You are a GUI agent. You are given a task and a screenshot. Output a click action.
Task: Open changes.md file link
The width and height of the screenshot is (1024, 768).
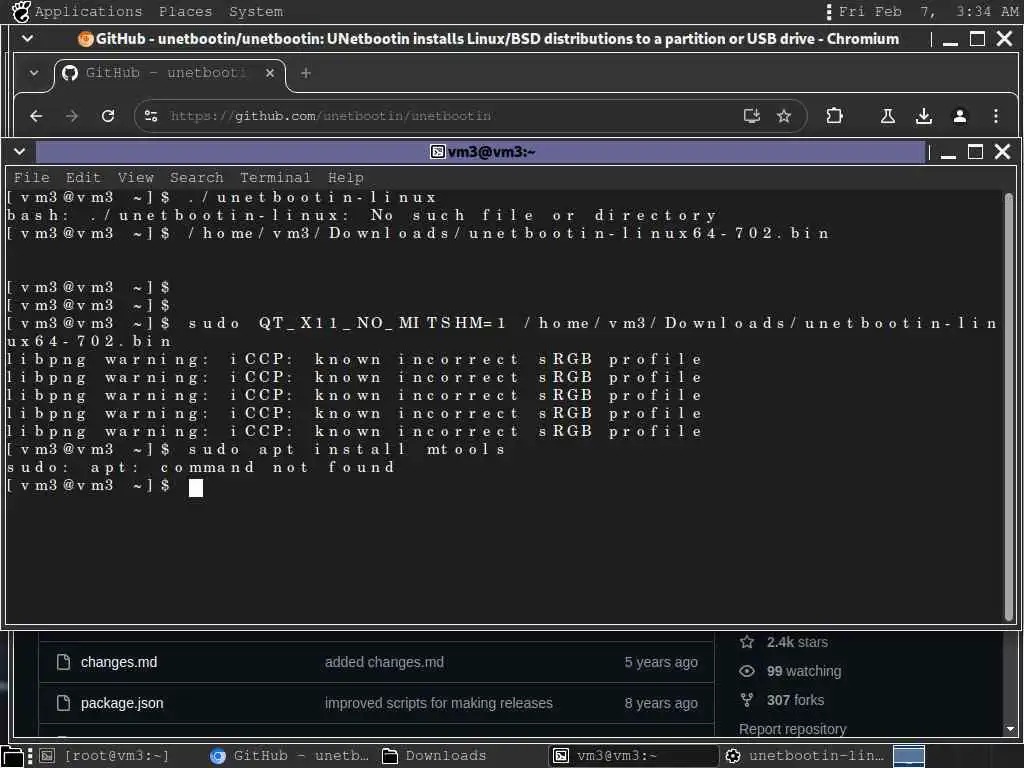tap(119, 662)
